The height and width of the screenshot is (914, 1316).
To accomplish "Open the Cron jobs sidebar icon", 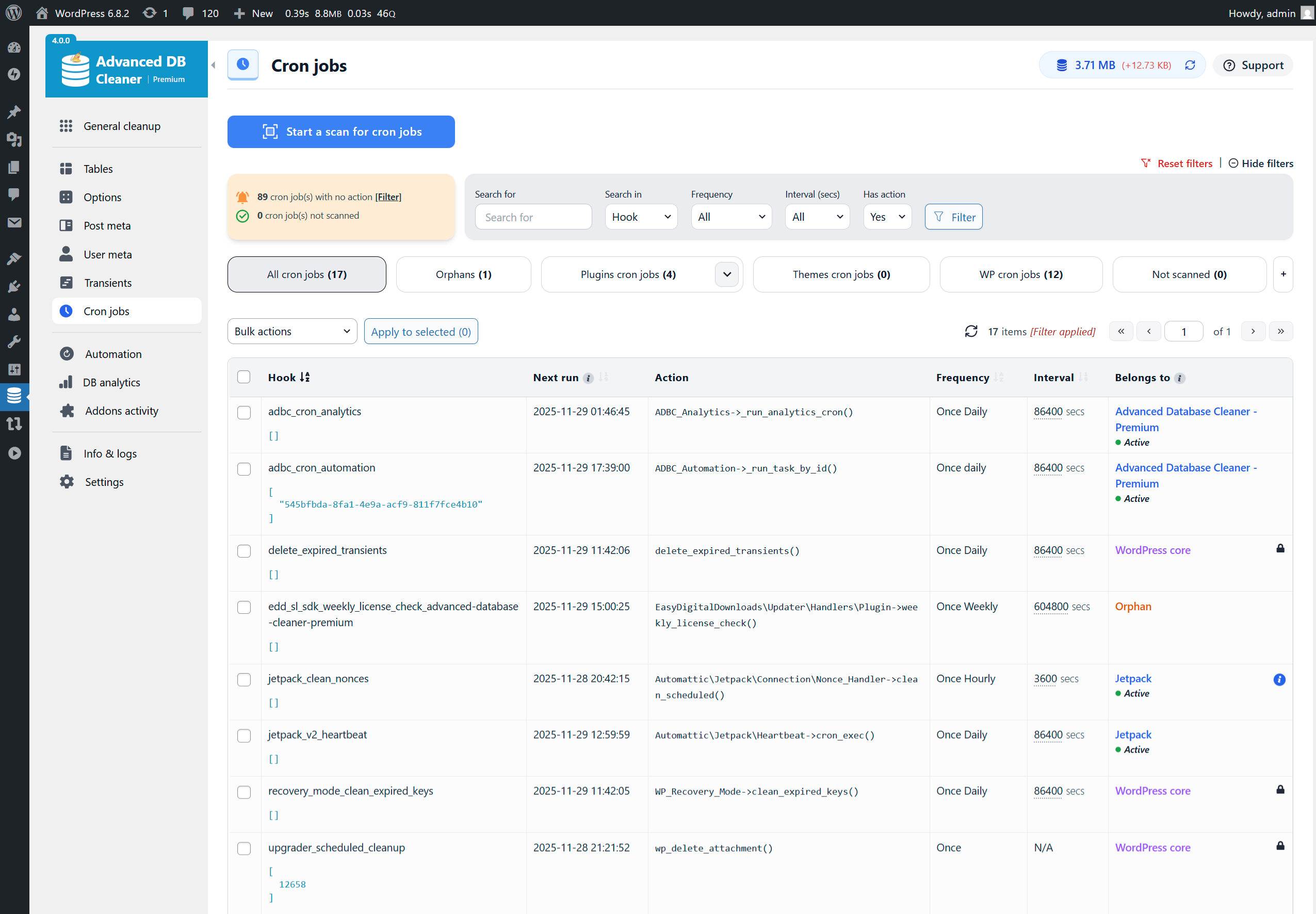I will (x=67, y=311).
